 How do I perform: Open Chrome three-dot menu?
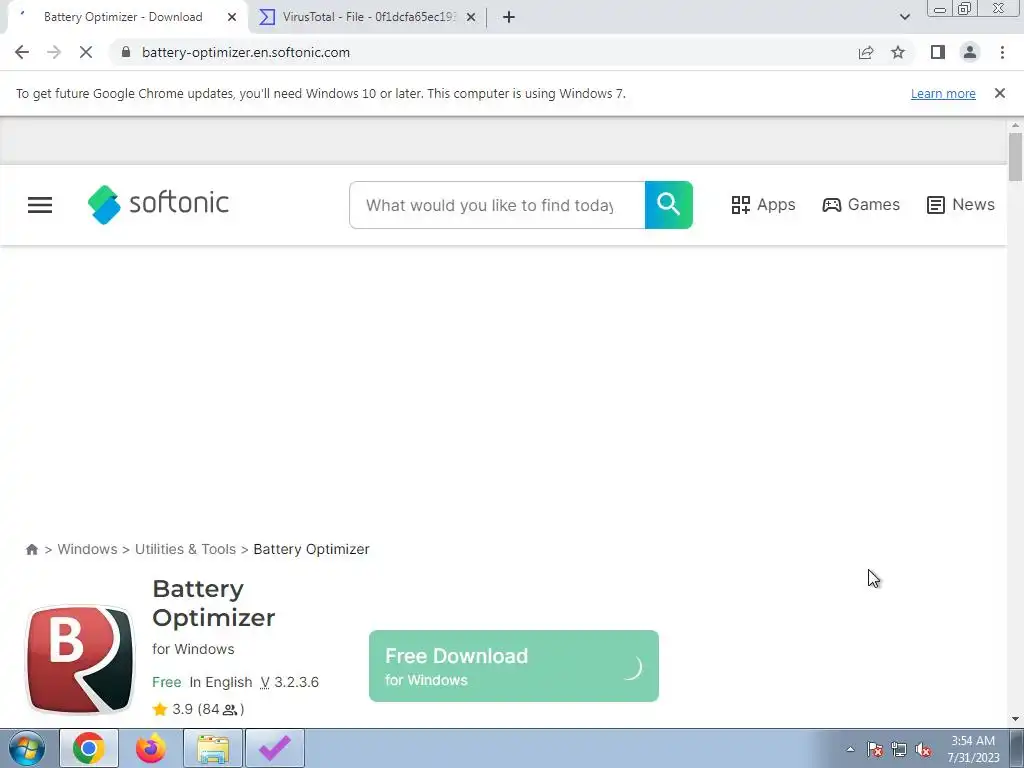tap(1002, 52)
